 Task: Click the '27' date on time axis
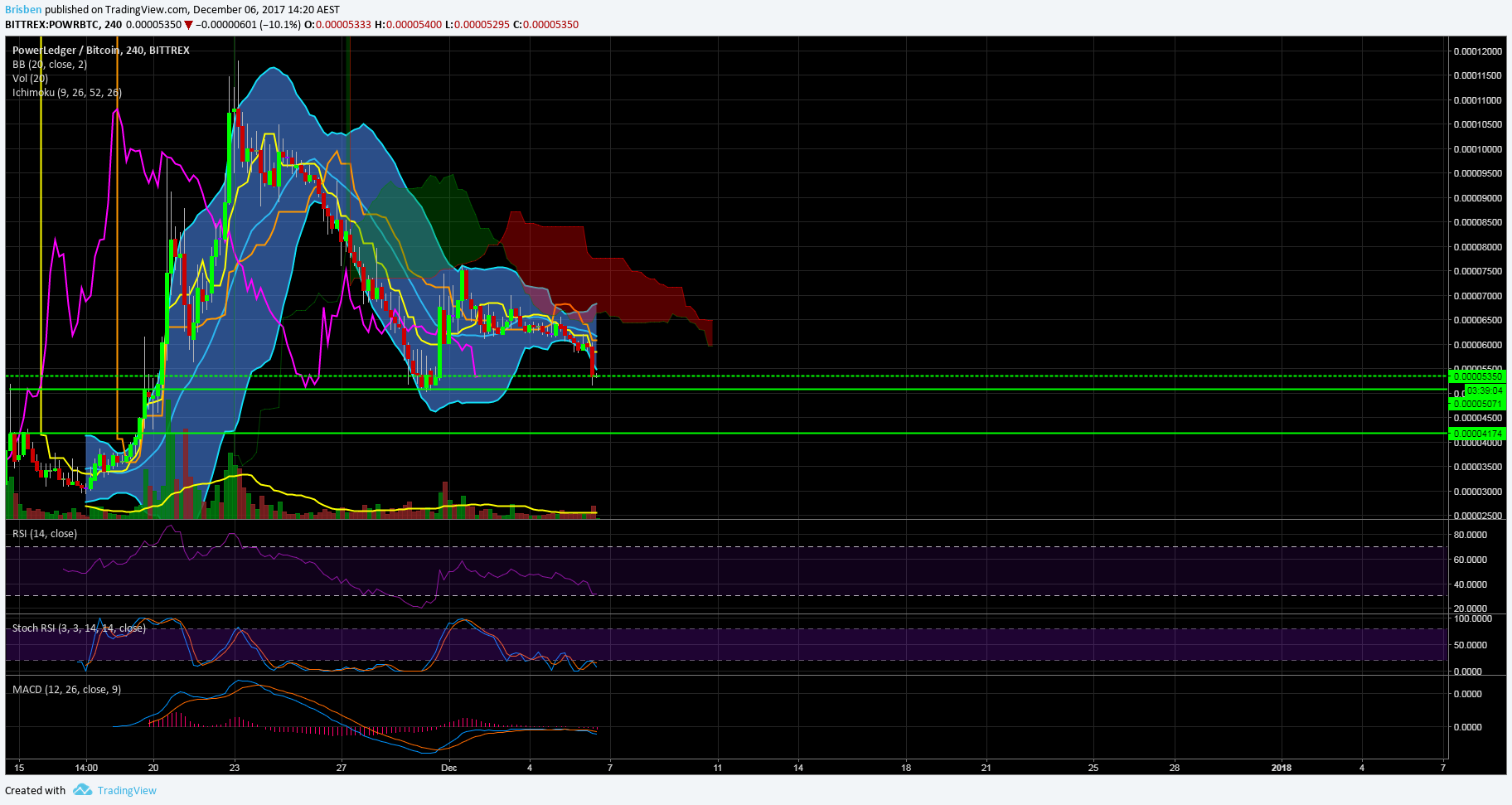click(342, 768)
